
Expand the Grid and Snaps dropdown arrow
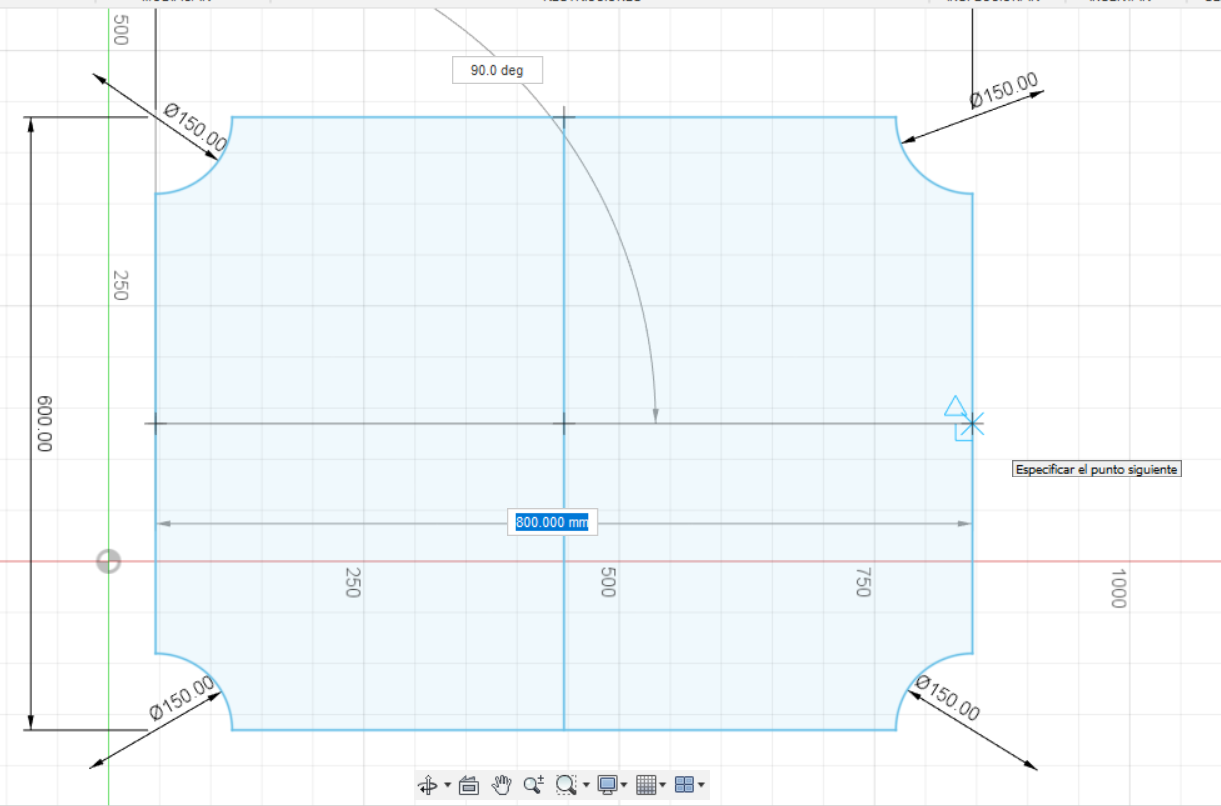point(662,785)
